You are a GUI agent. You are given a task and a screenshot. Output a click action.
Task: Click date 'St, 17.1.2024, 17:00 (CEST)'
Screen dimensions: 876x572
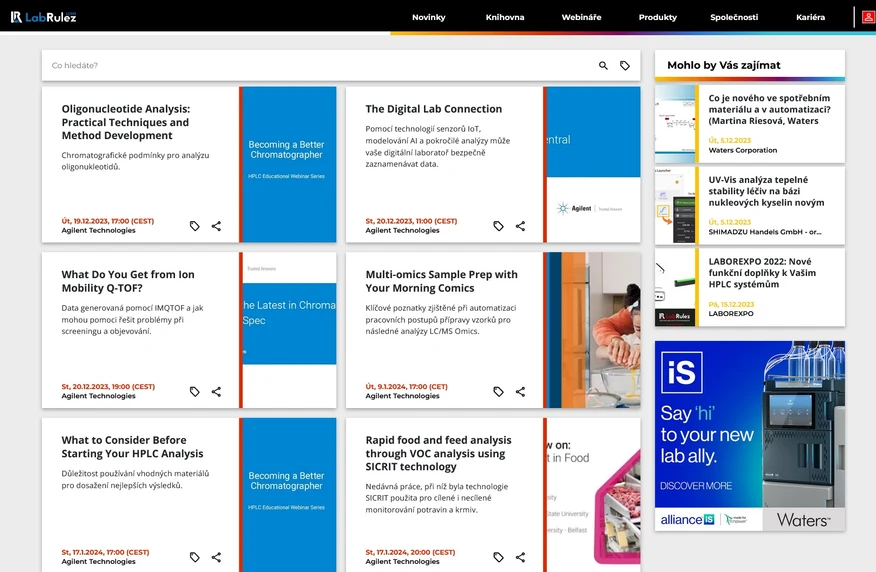coord(106,552)
